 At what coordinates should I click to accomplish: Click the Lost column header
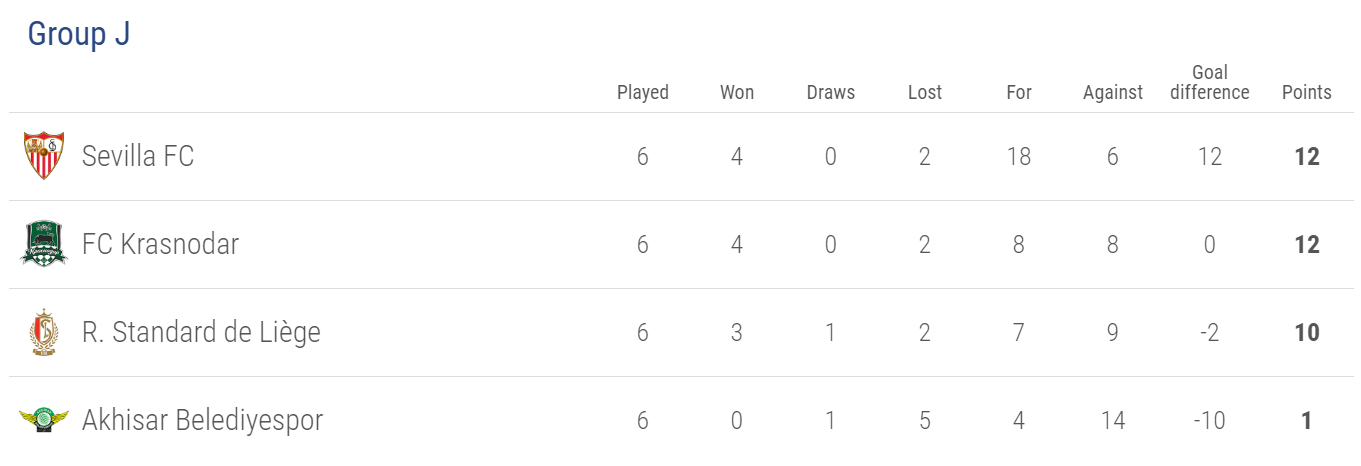[x=925, y=92]
